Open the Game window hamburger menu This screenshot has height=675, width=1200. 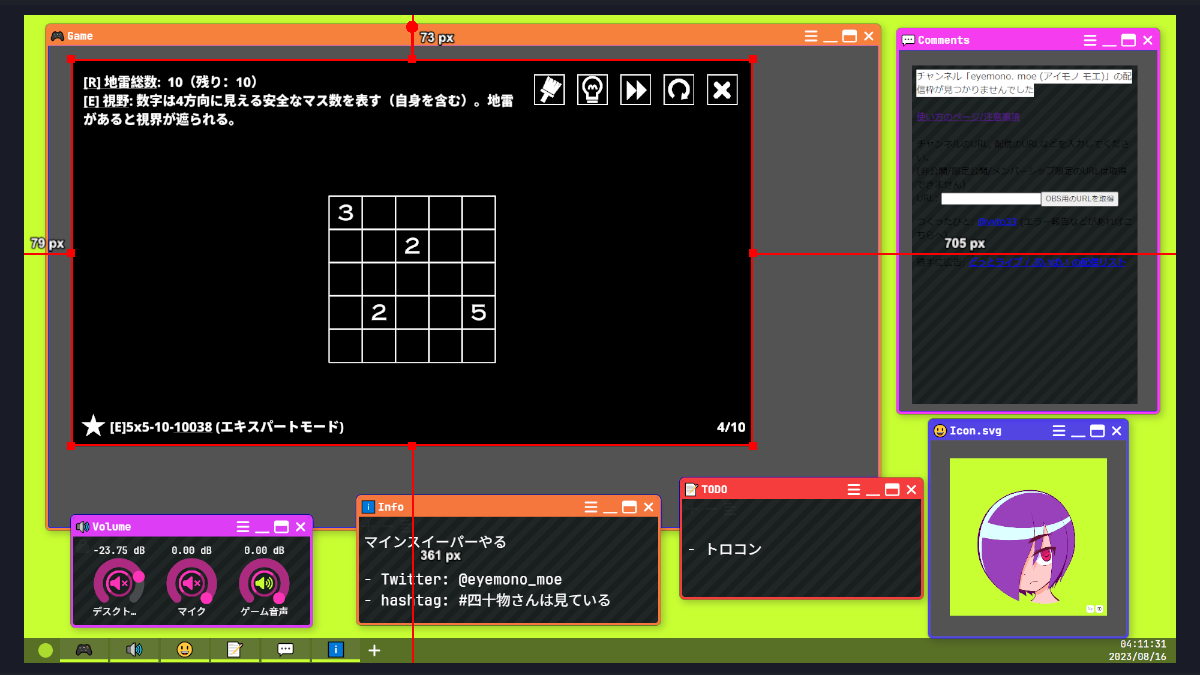[811, 34]
